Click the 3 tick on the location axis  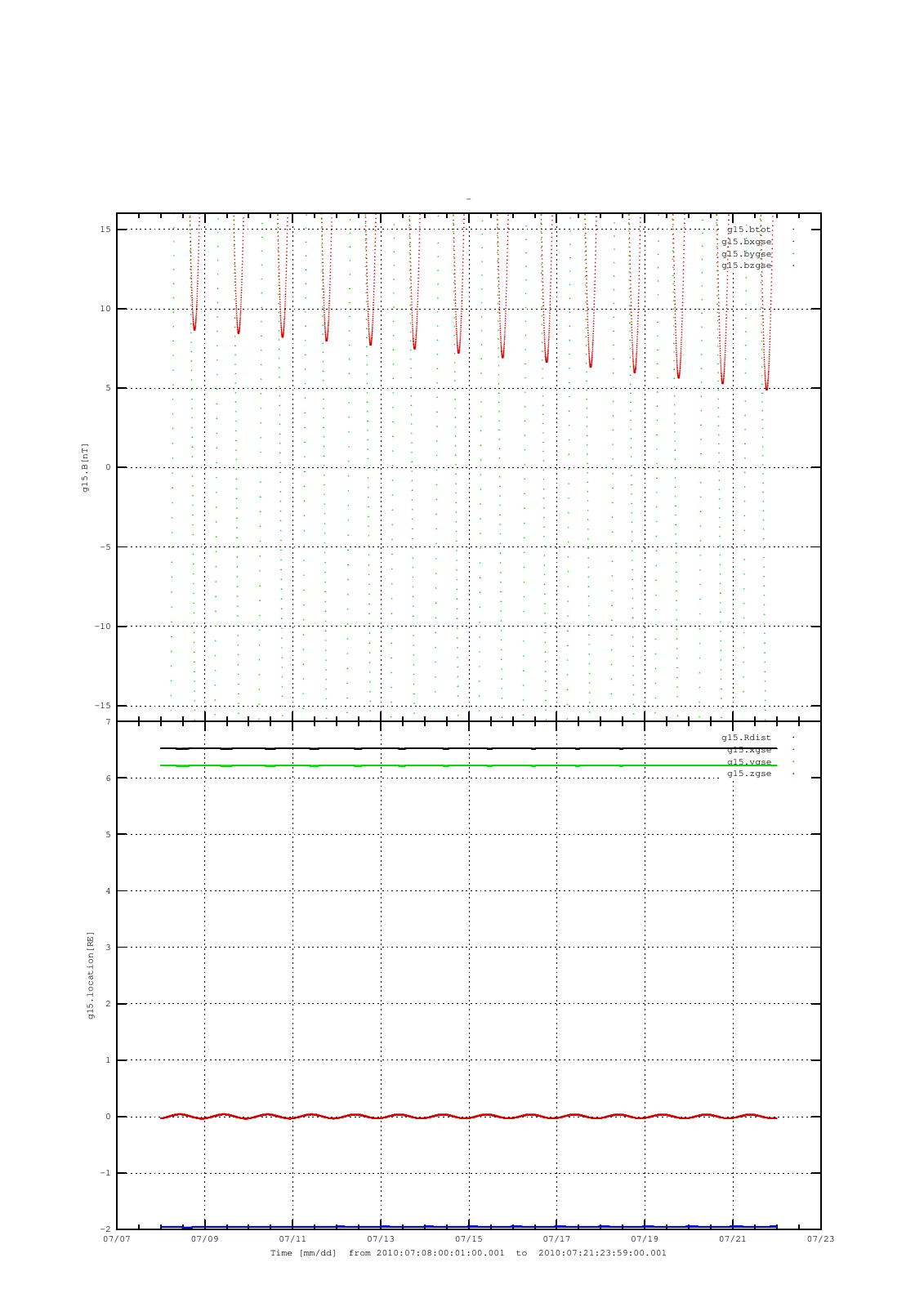pos(108,948)
